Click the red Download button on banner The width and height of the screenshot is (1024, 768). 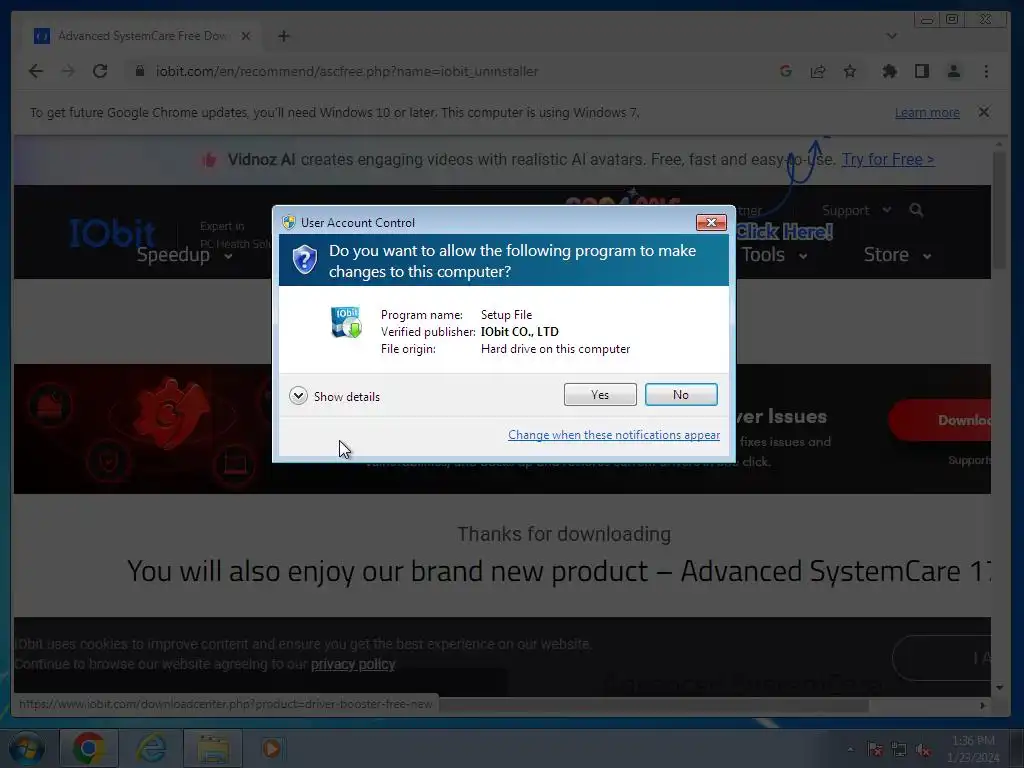tap(940, 420)
